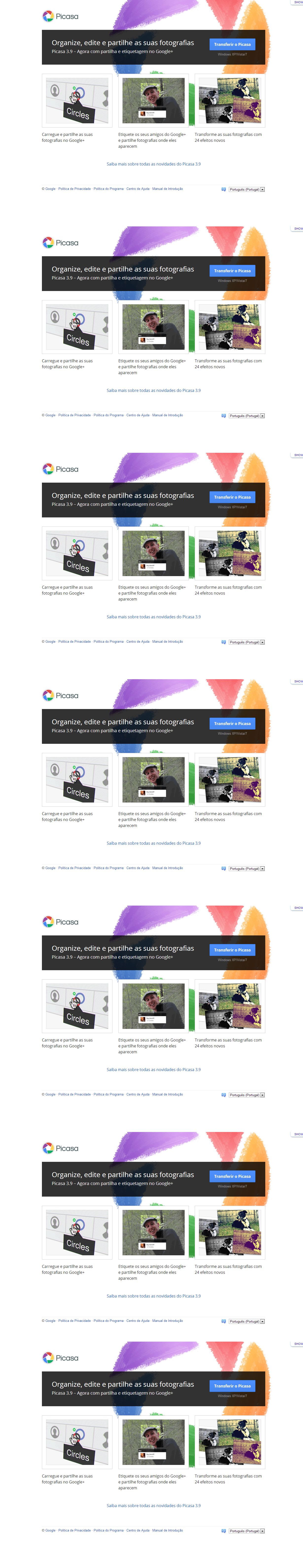
Task: Open the tagged-friend photo thumbnail in sixth page copy
Action: point(153,1233)
